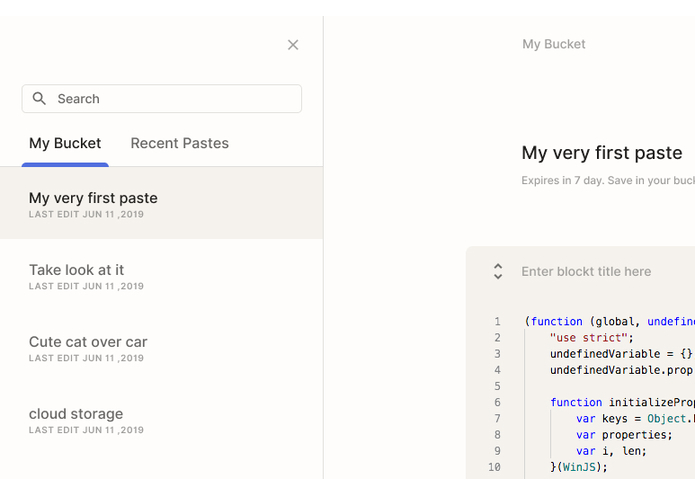695x494 pixels.
Task: Click the "var properties;" code line
Action: click(624, 435)
